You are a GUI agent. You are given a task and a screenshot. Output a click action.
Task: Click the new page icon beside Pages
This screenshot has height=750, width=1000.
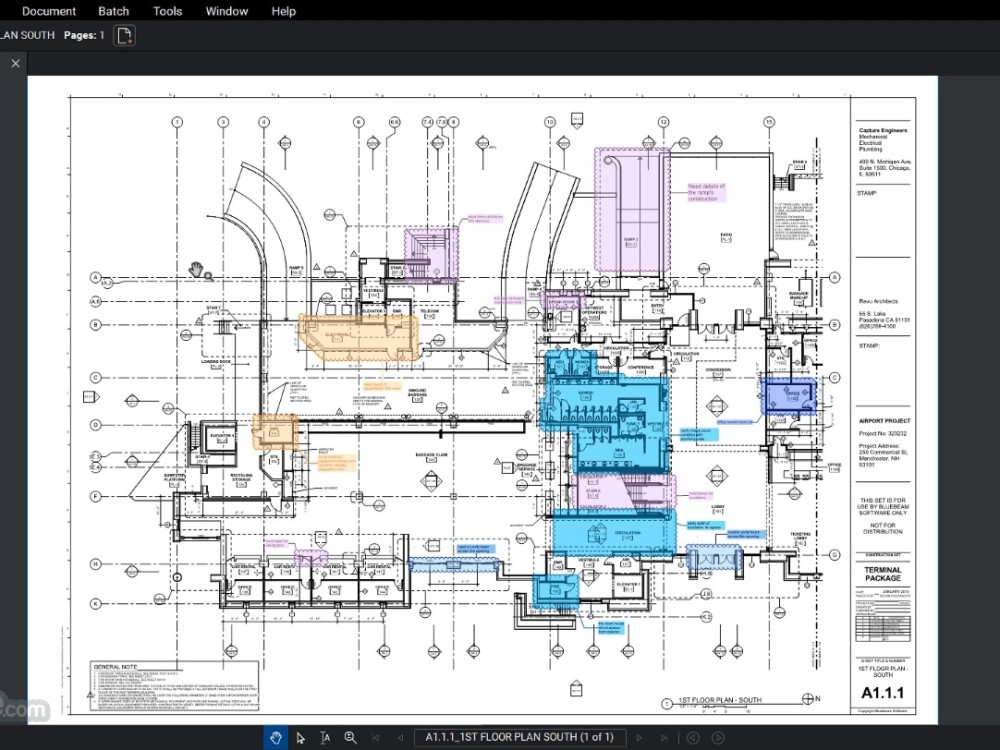124,35
